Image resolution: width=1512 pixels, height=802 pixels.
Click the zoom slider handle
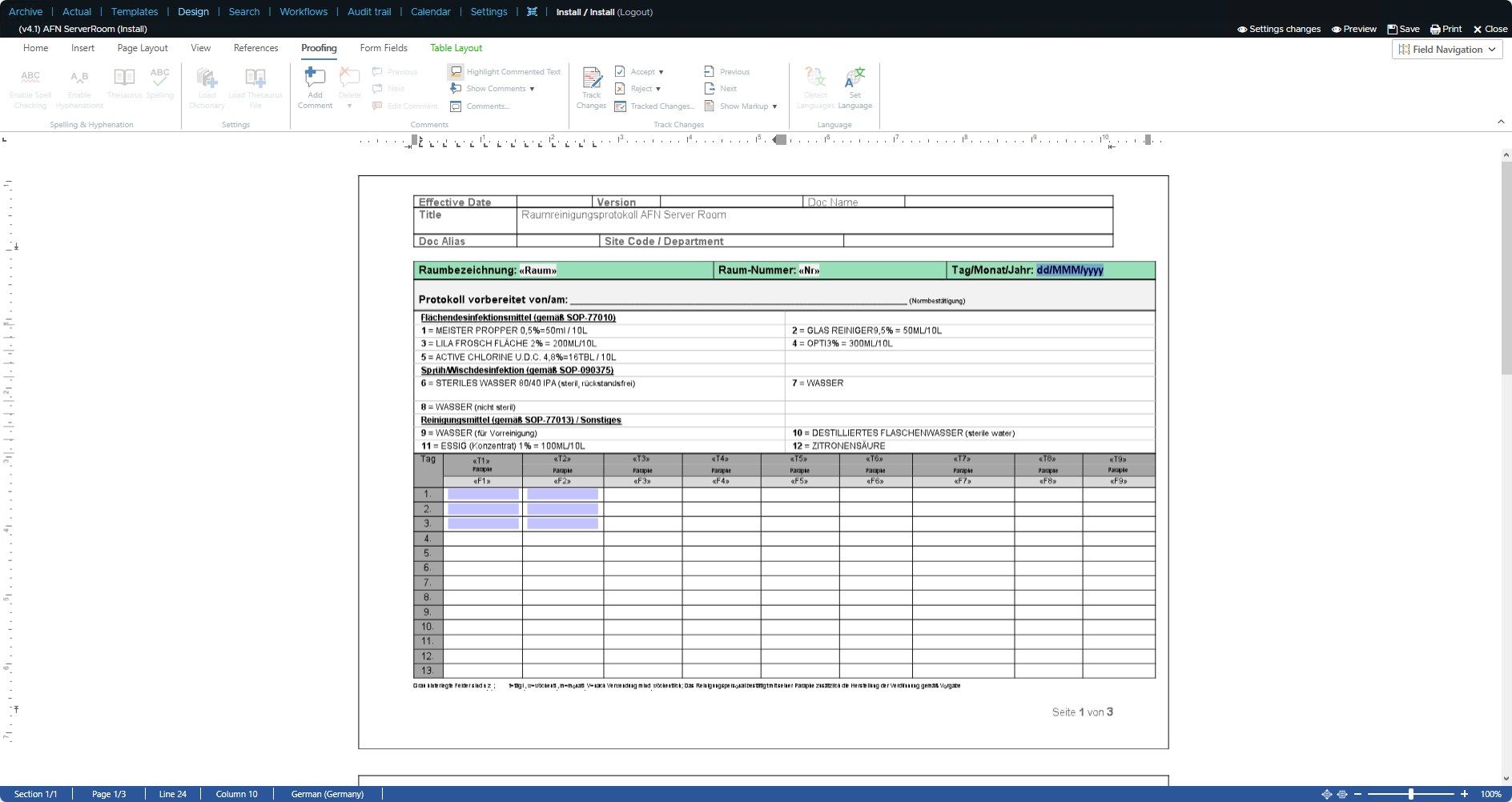pyautogui.click(x=1411, y=794)
